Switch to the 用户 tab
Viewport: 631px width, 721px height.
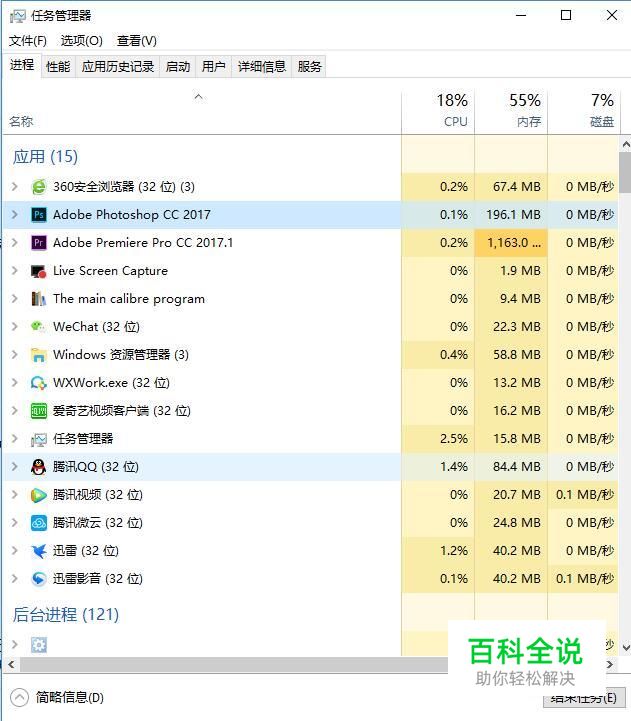(x=213, y=67)
